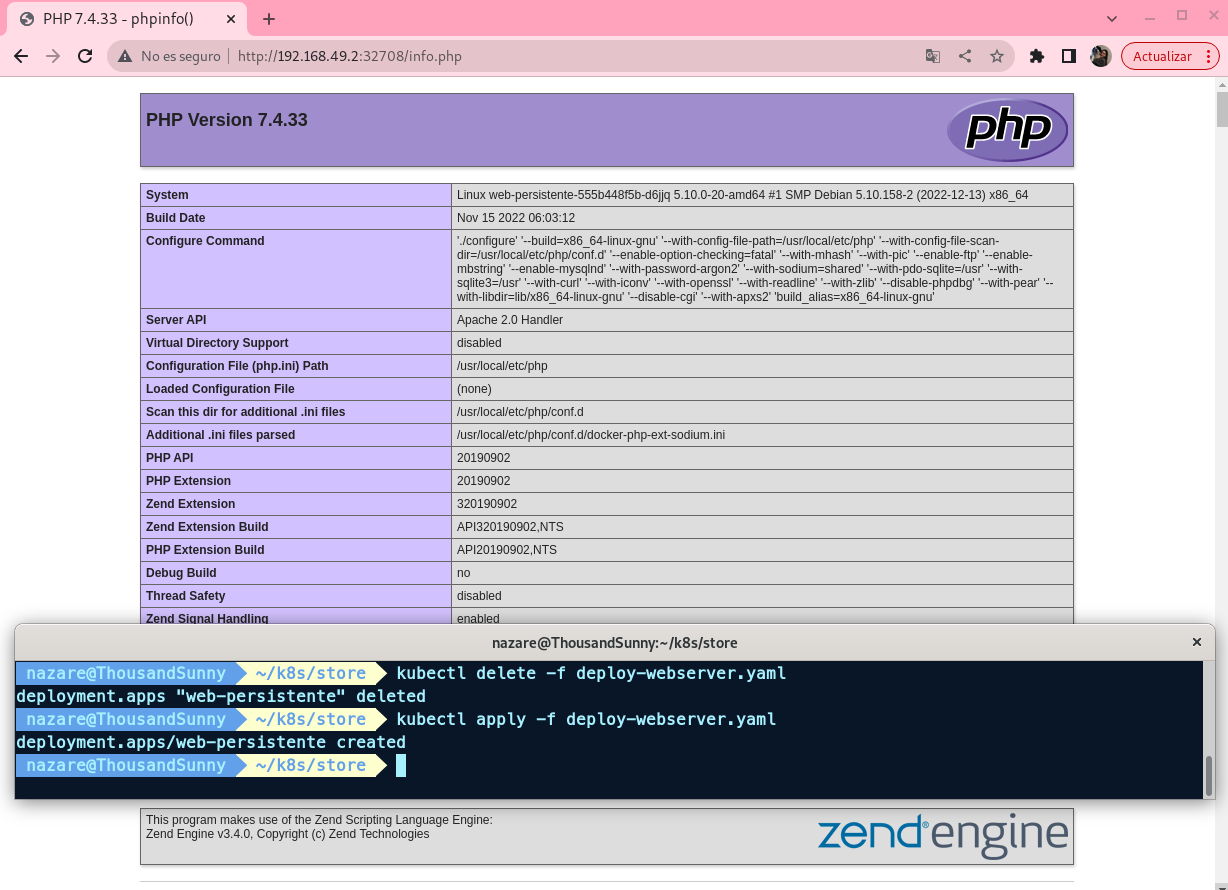Screen dimensions: 1228x890
Task: Click the Zend Engine logo
Action: 942,835
